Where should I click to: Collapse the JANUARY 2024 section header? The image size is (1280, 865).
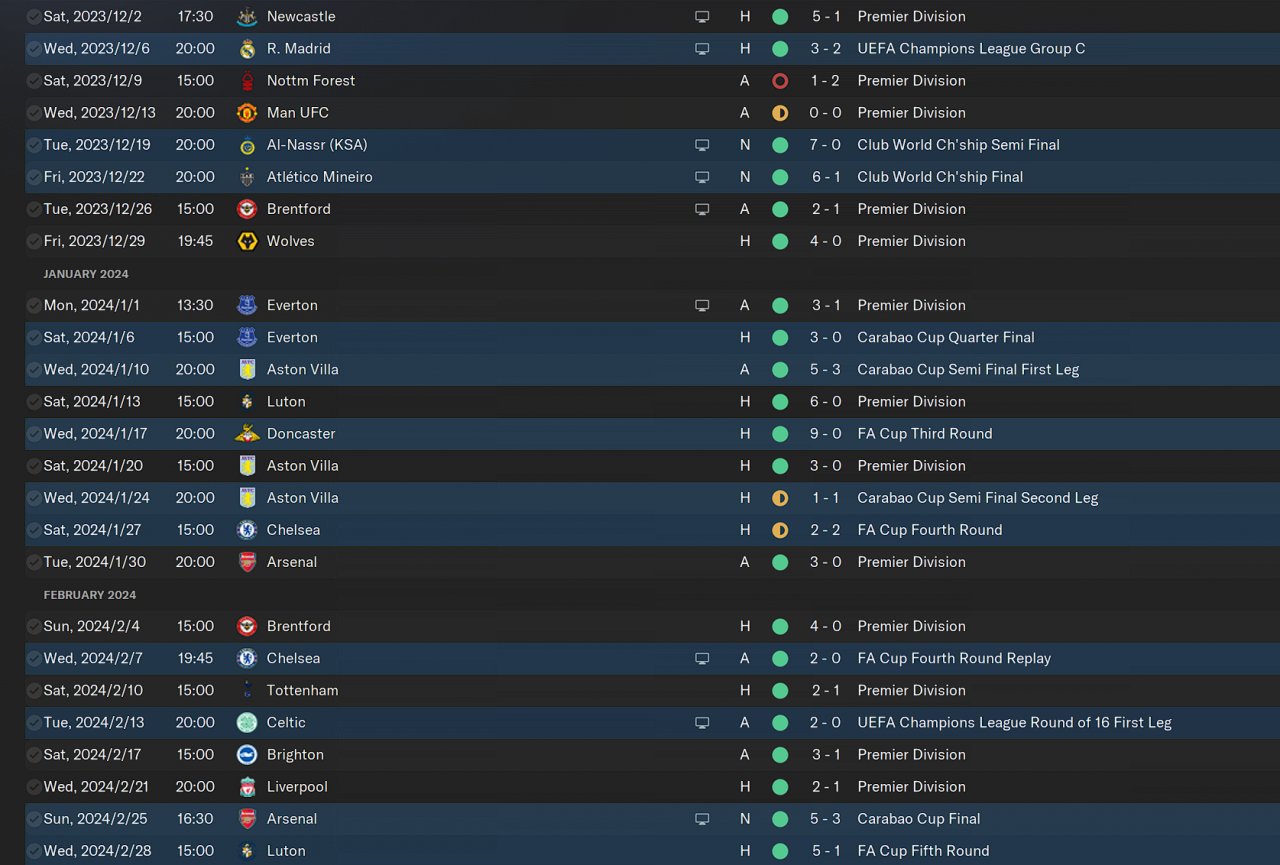[x=86, y=274]
